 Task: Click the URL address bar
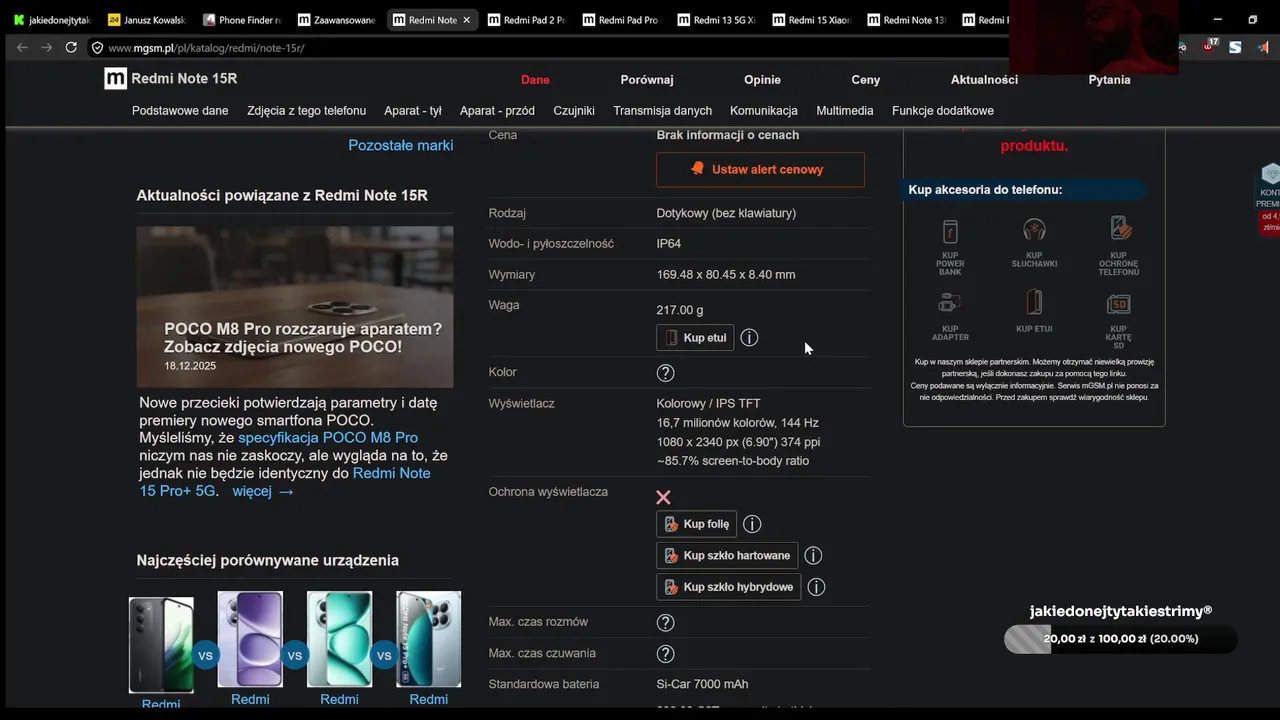click(x=550, y=47)
